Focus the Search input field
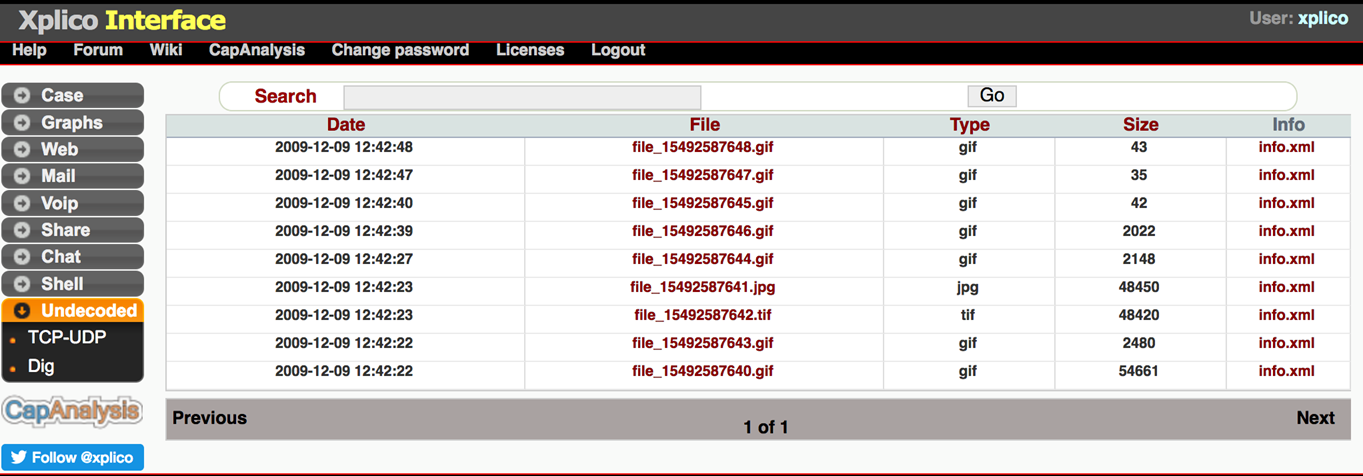The width and height of the screenshot is (1363, 476). click(x=522, y=96)
